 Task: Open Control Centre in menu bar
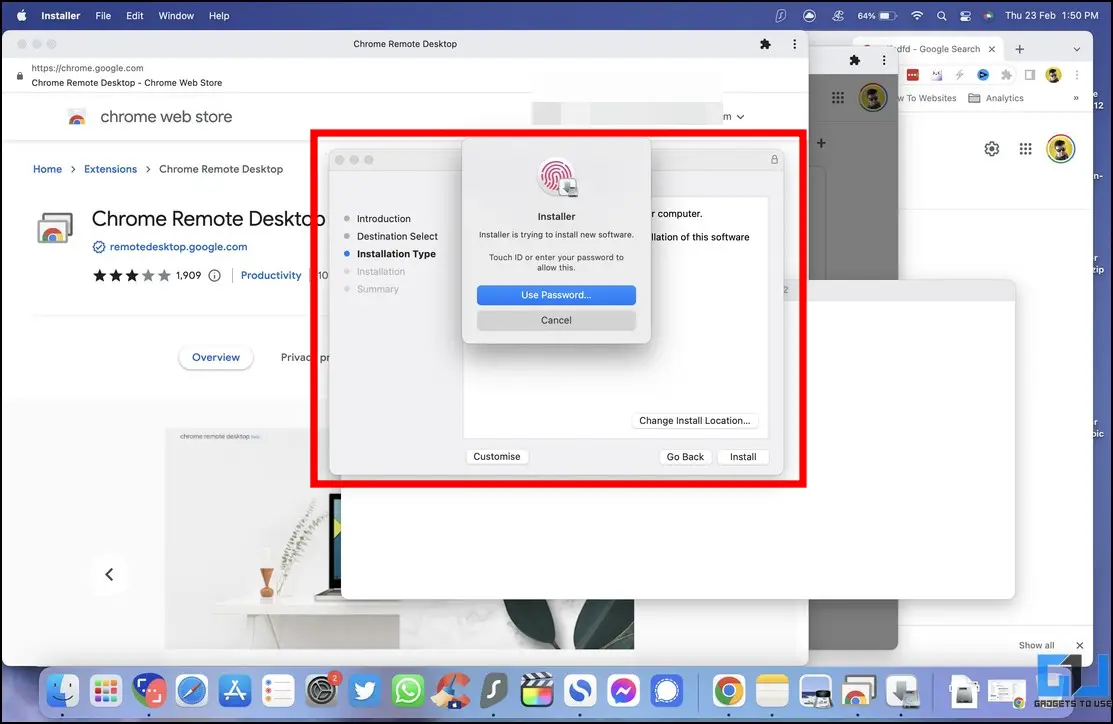(965, 16)
